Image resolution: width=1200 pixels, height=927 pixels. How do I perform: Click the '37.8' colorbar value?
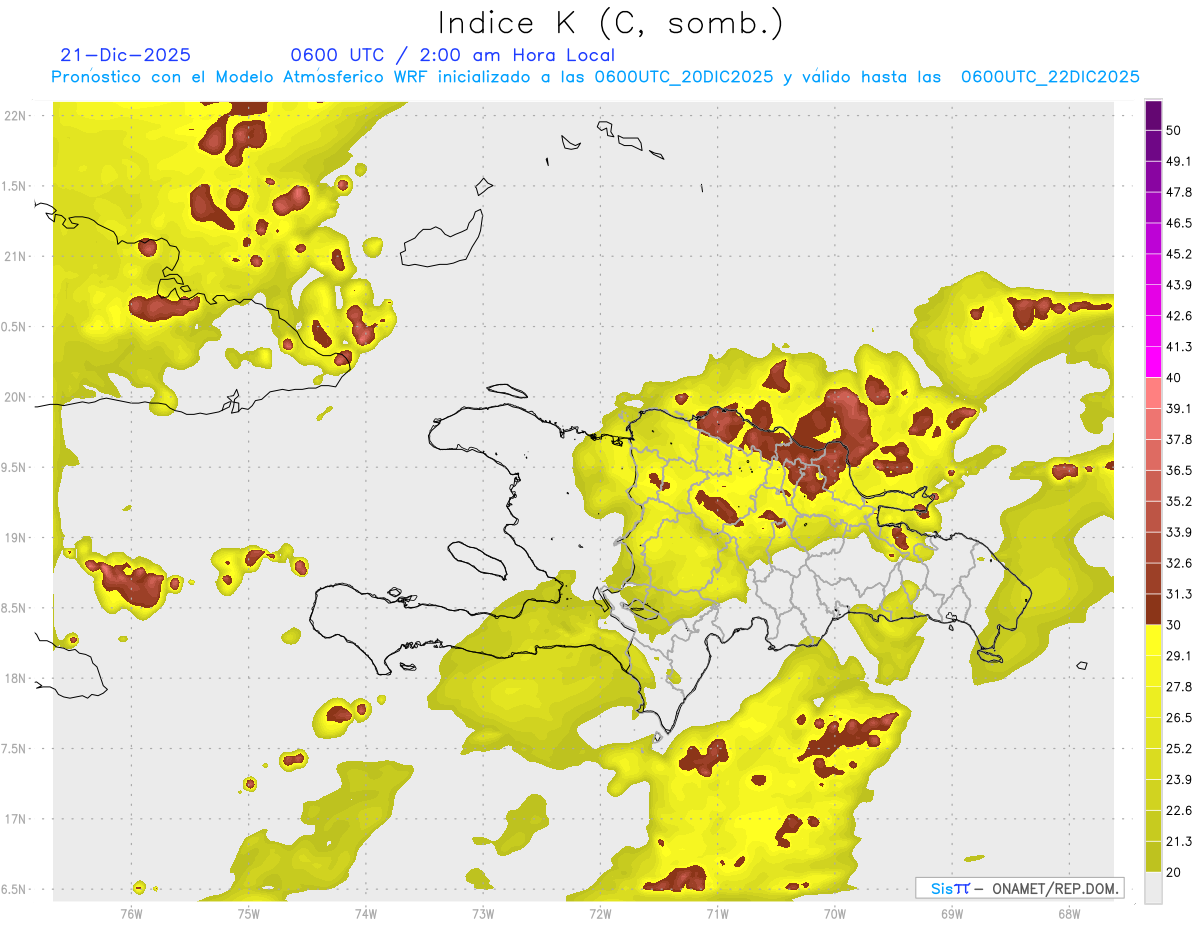tap(1180, 439)
